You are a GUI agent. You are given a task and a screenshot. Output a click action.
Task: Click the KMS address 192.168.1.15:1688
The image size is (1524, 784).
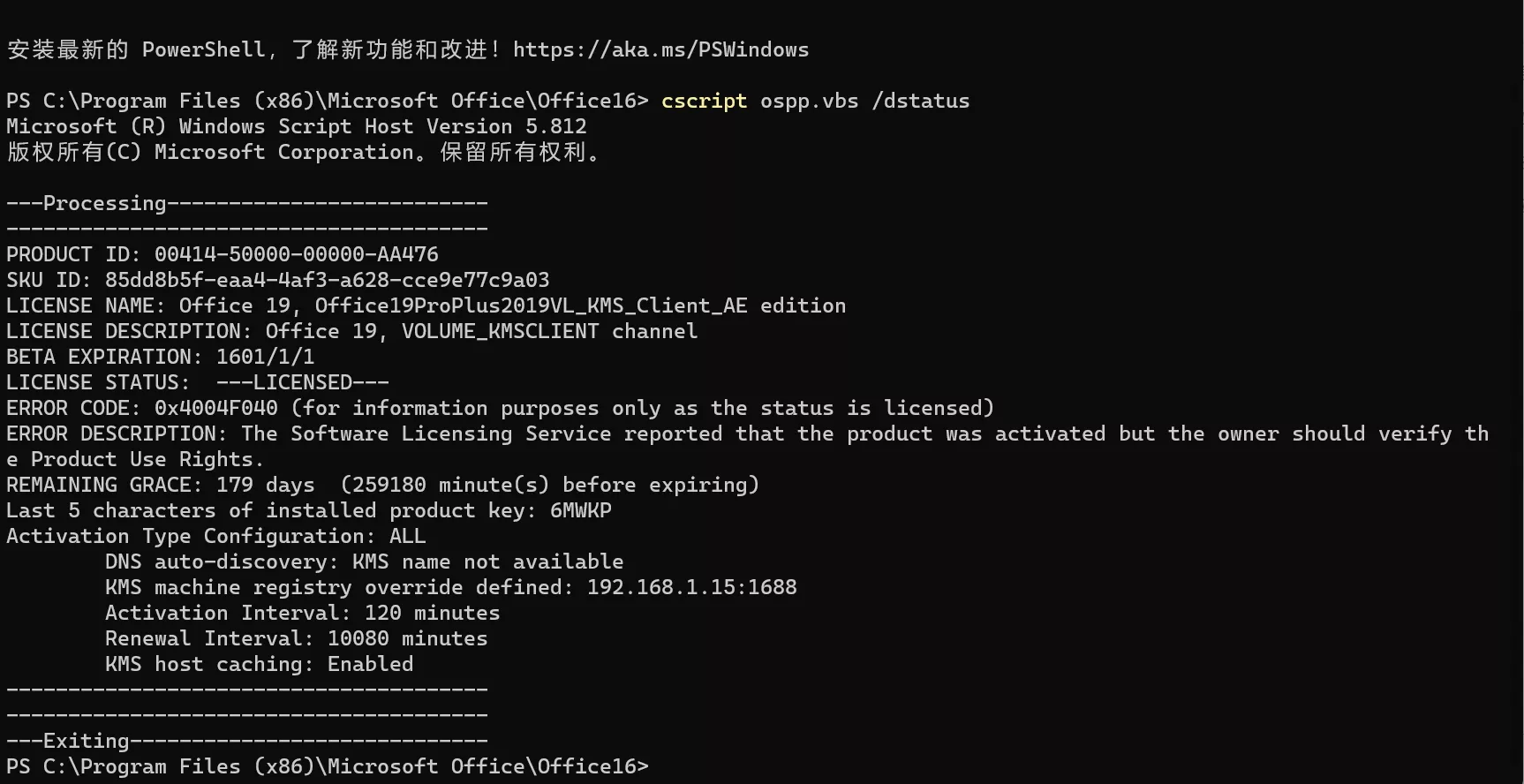[691, 587]
